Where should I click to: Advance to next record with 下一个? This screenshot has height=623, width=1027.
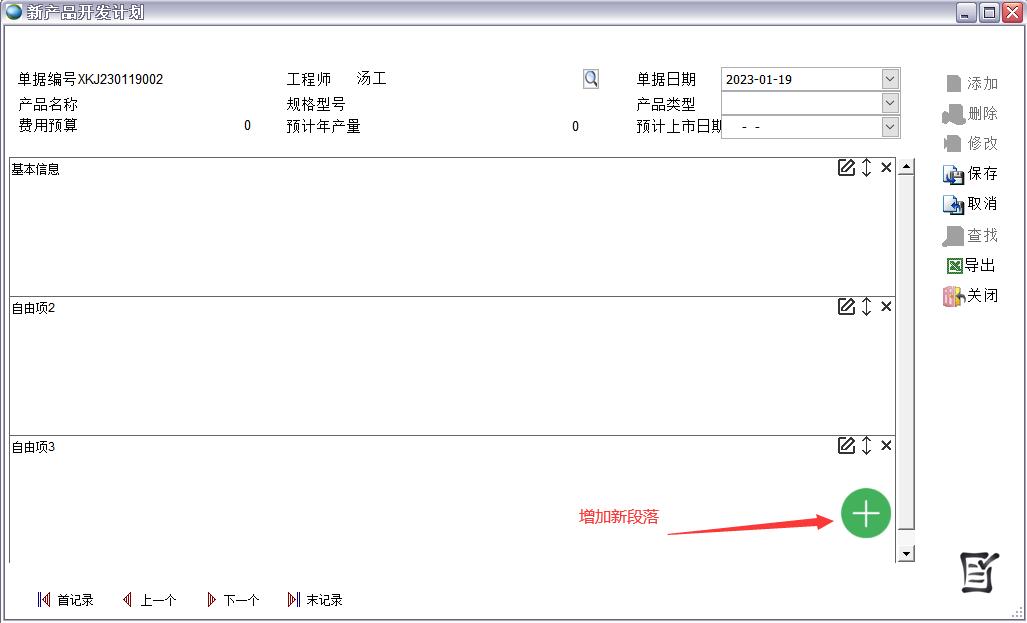coord(232,600)
